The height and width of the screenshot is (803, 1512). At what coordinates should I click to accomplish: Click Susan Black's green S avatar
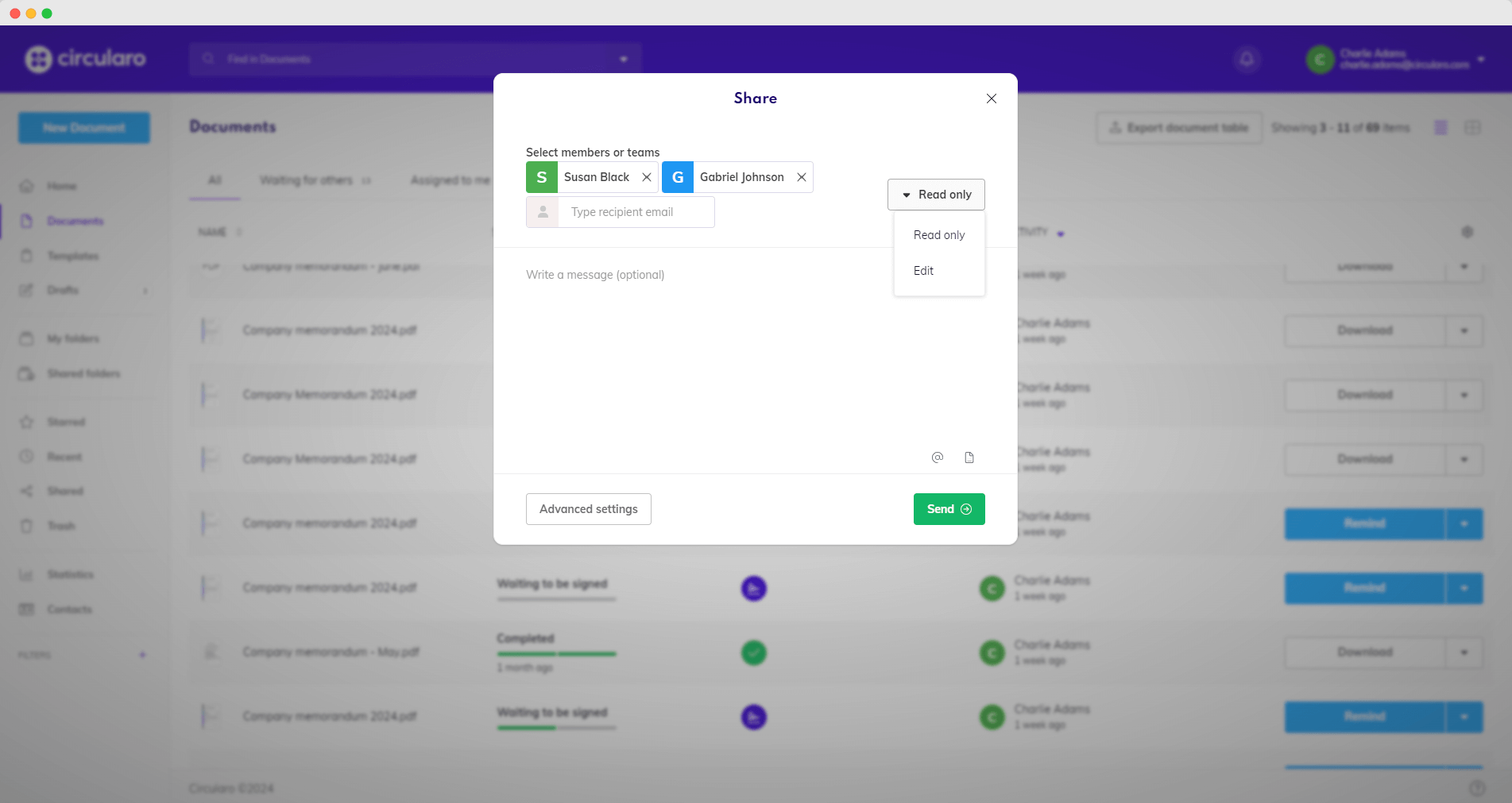pyautogui.click(x=542, y=177)
